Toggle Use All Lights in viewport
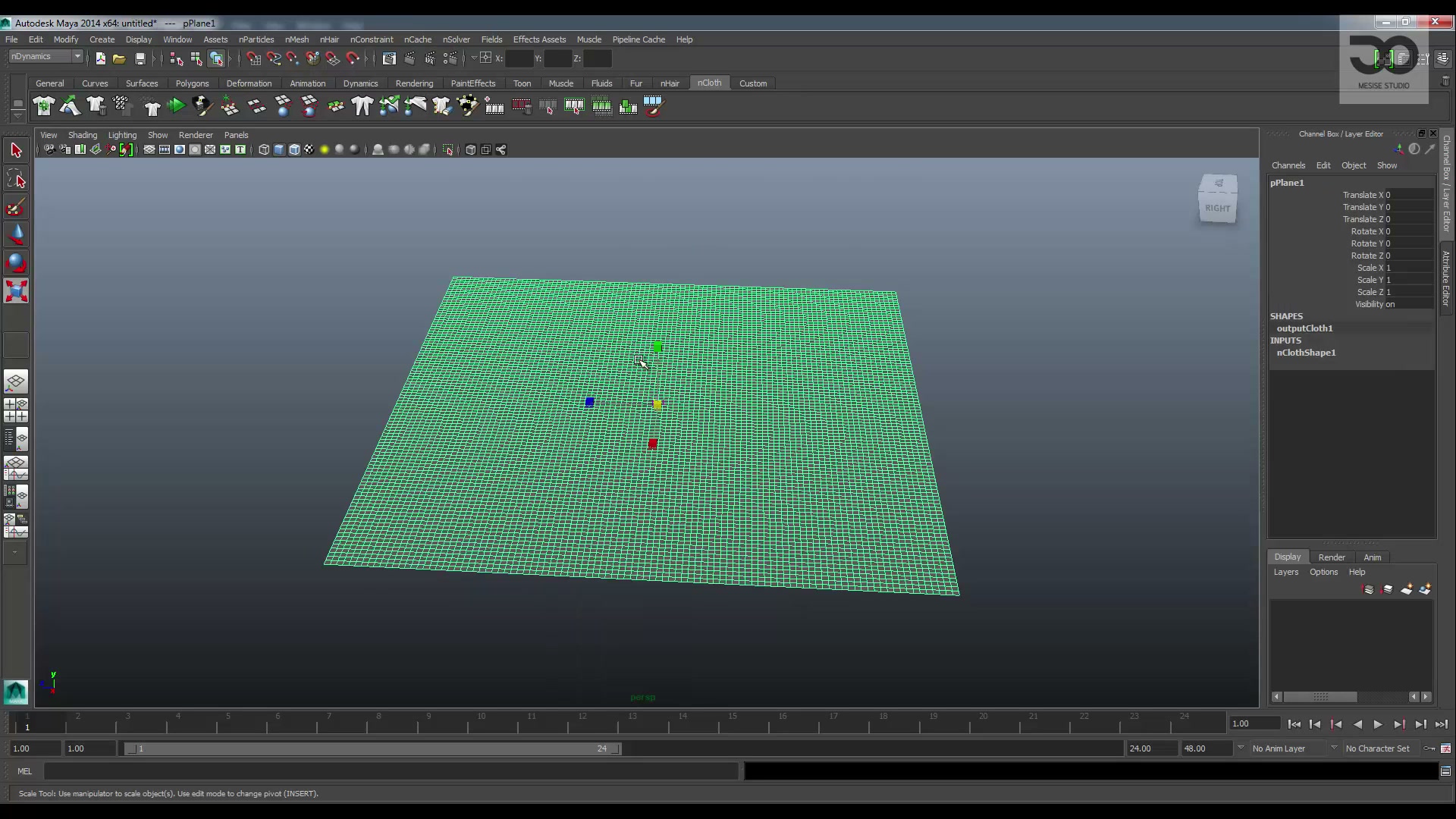 325,149
